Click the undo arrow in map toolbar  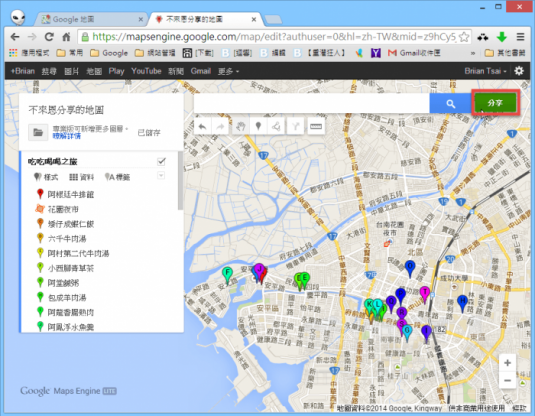point(203,127)
